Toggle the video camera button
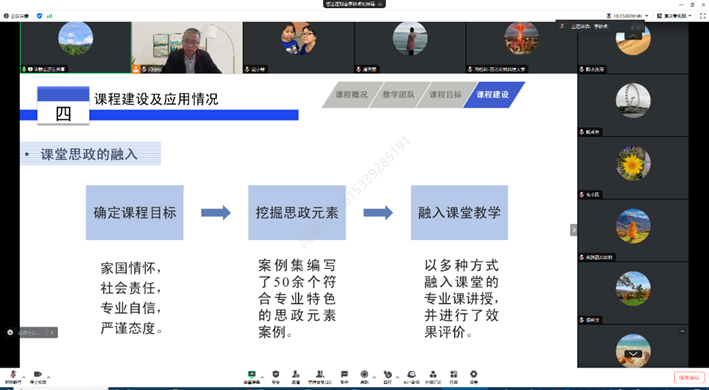709x390 pixels. 38,376
